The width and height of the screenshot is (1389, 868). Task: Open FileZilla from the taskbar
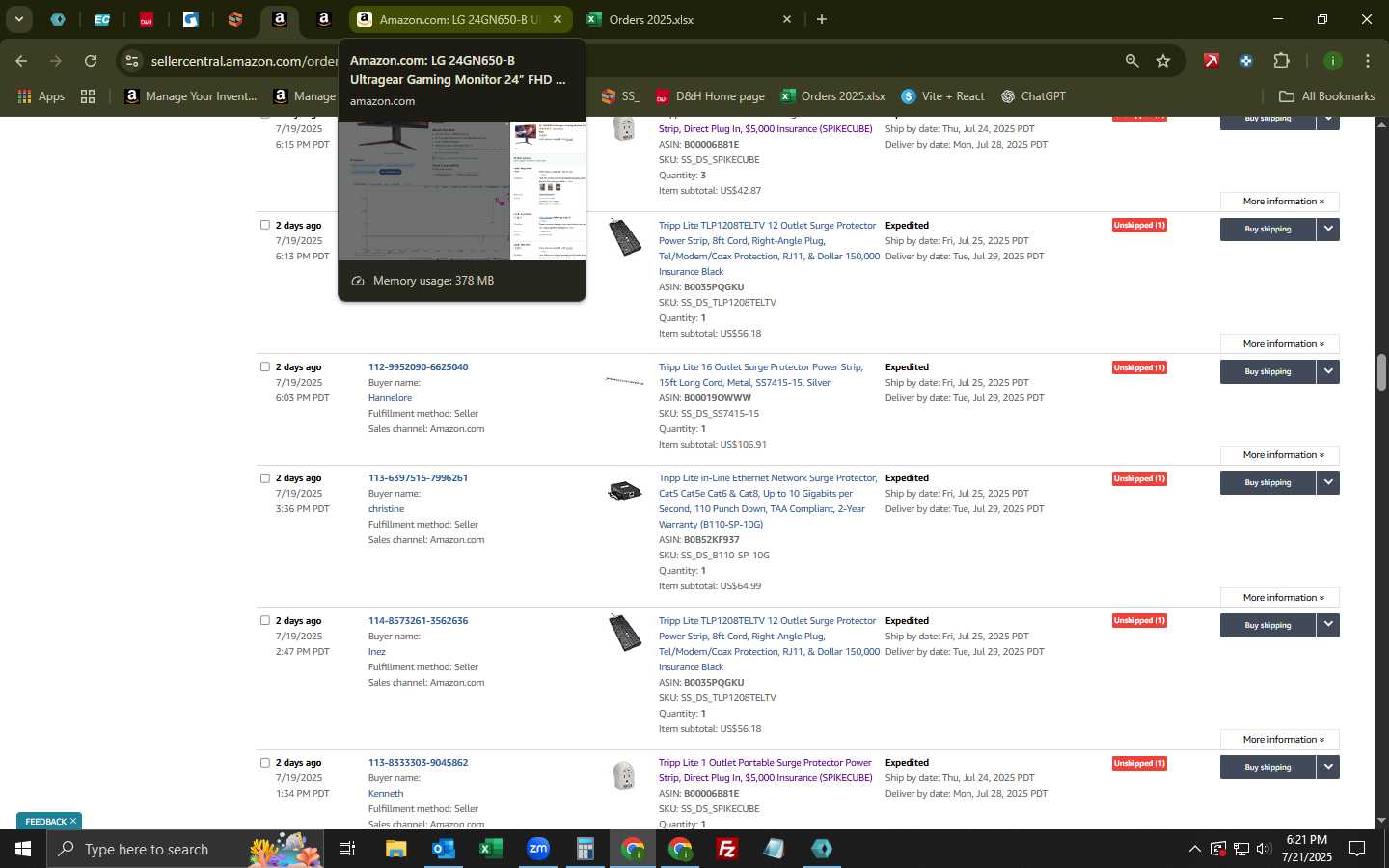click(x=727, y=849)
